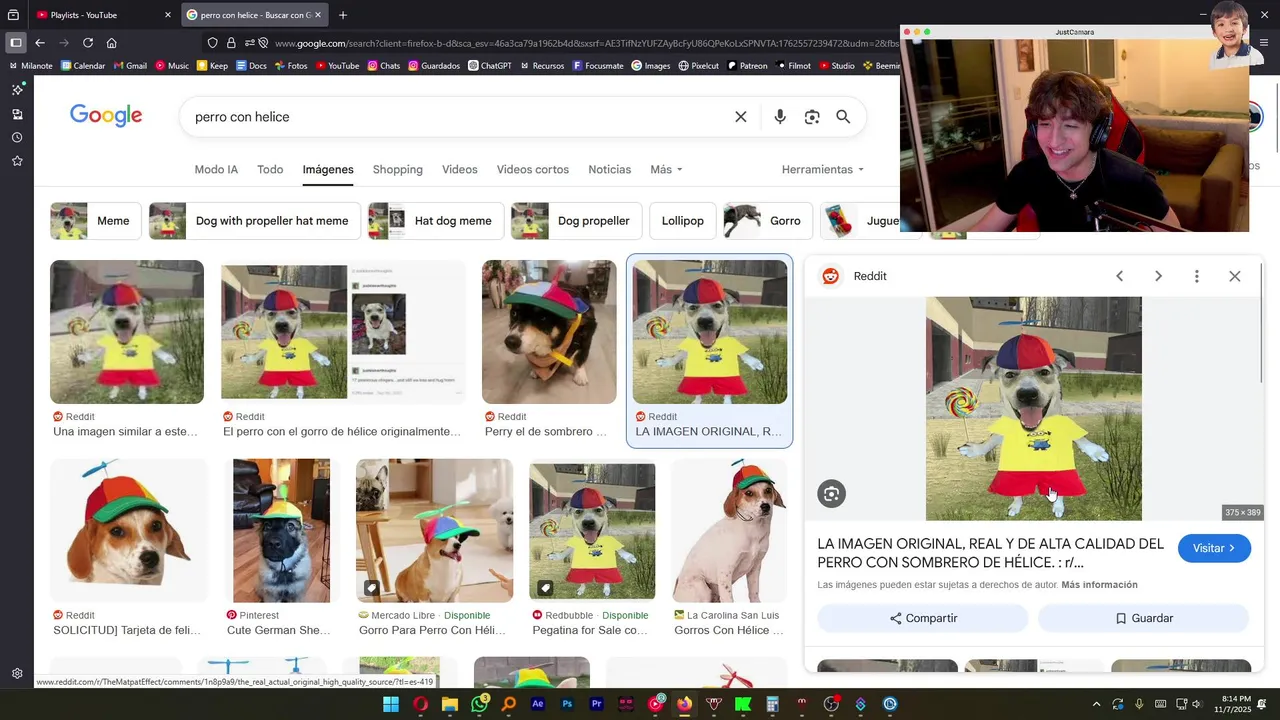Image resolution: width=1280 pixels, height=720 pixels.
Task: Filter by the Gorro chip
Action: pyautogui.click(x=767, y=221)
